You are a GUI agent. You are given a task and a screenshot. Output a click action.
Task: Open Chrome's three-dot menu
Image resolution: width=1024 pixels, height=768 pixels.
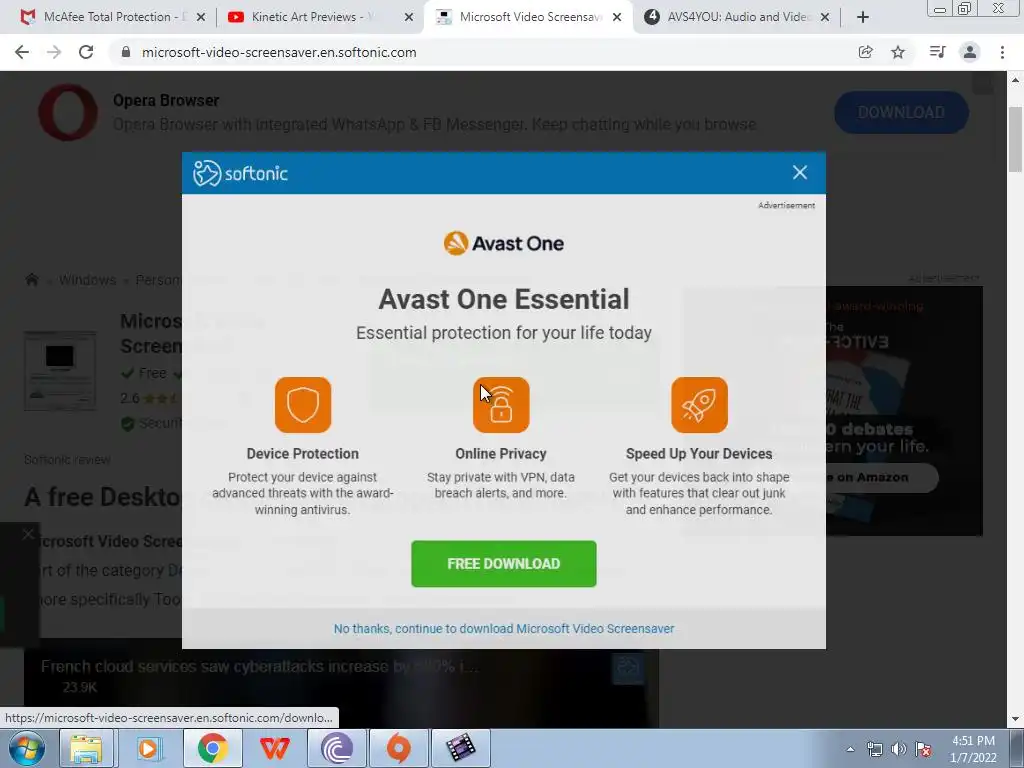coord(1002,52)
